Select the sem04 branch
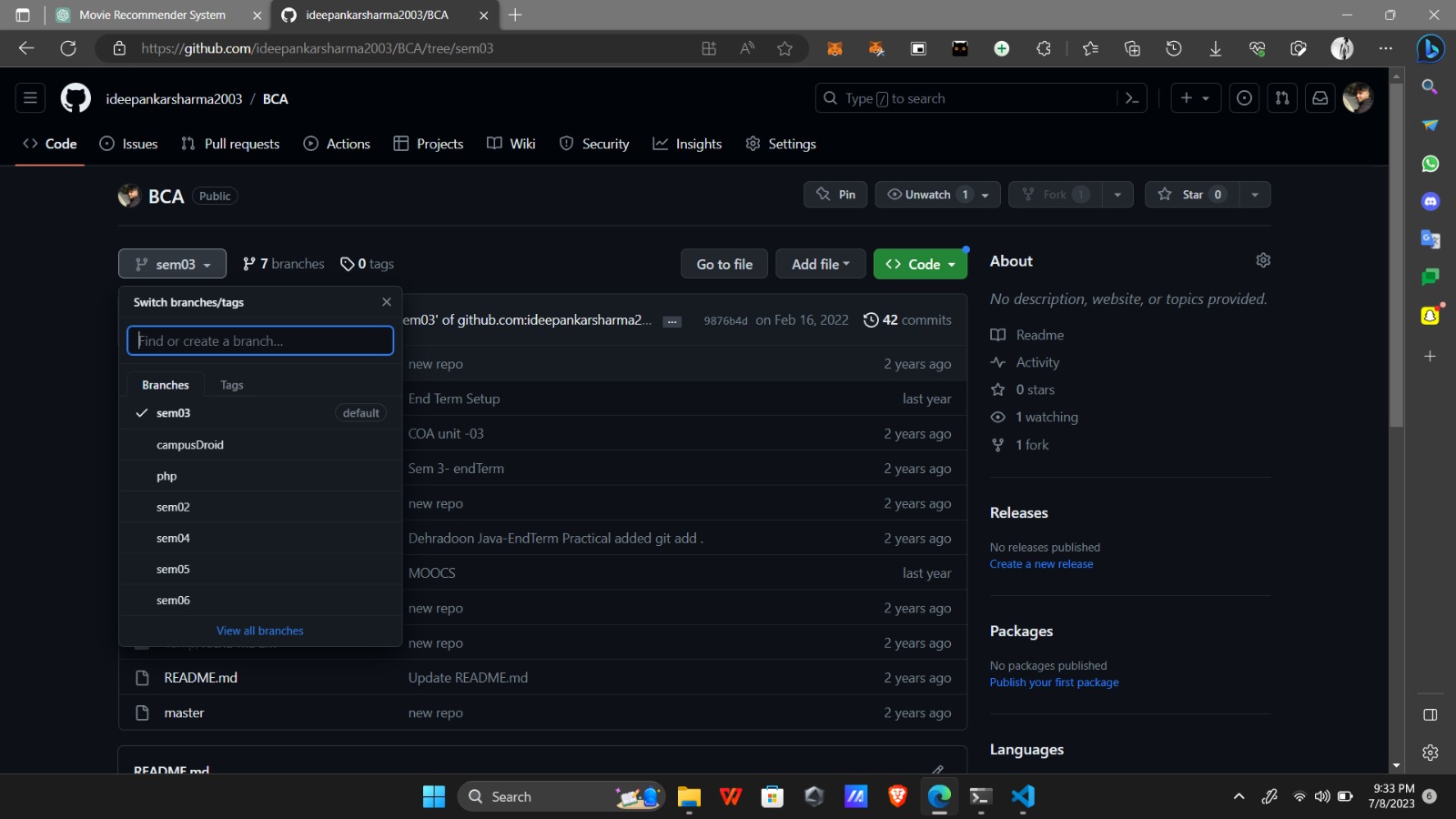This screenshot has width=1456, height=819. coord(260,538)
